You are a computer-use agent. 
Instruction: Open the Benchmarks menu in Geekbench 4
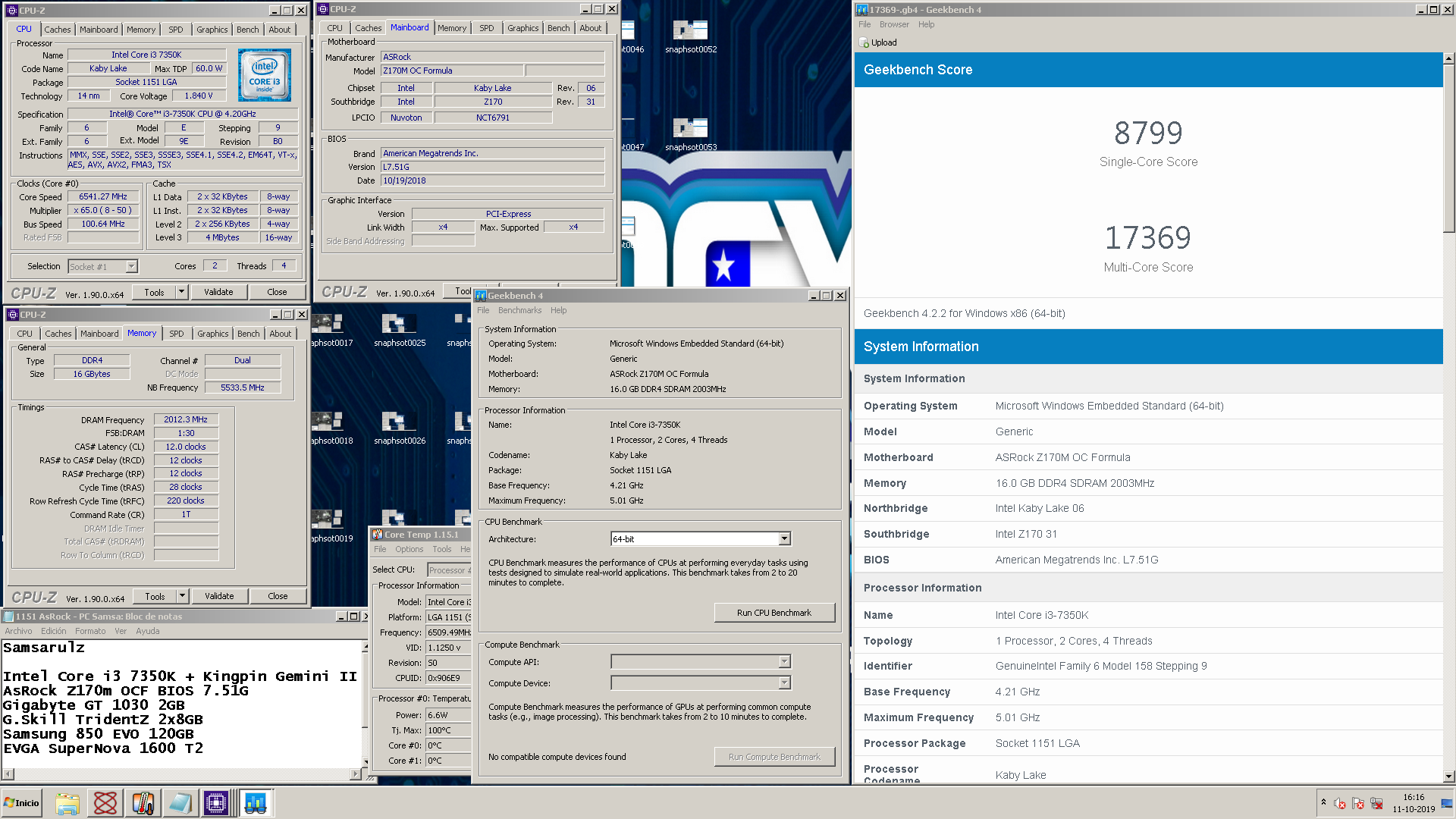519,310
